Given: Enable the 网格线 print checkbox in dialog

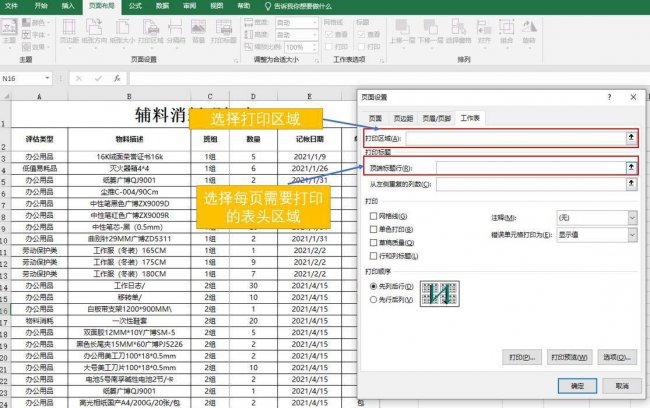Looking at the screenshot, I should [373, 216].
